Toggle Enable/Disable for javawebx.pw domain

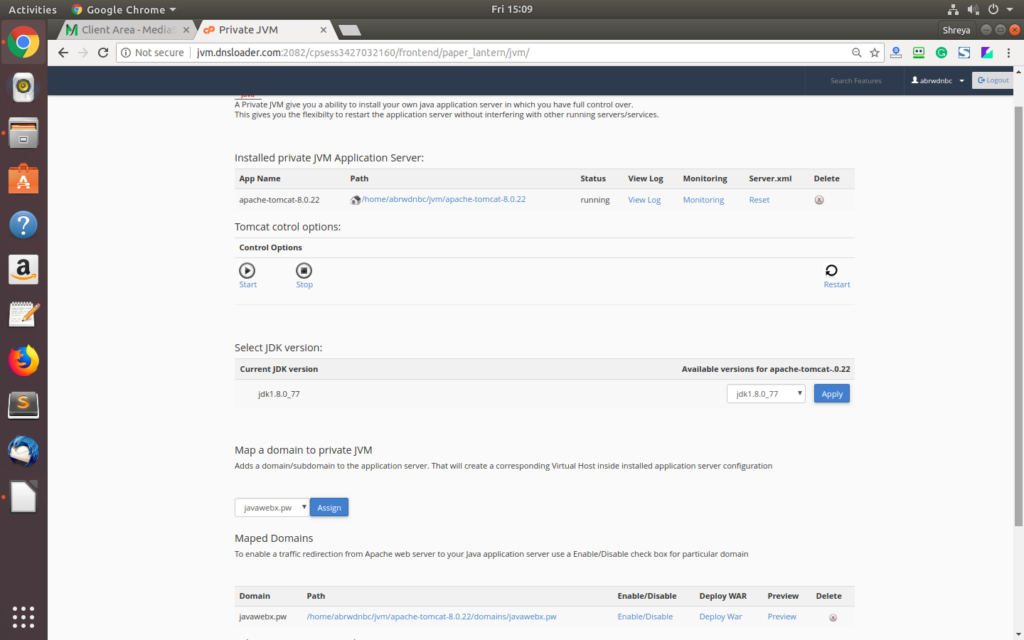pos(645,617)
